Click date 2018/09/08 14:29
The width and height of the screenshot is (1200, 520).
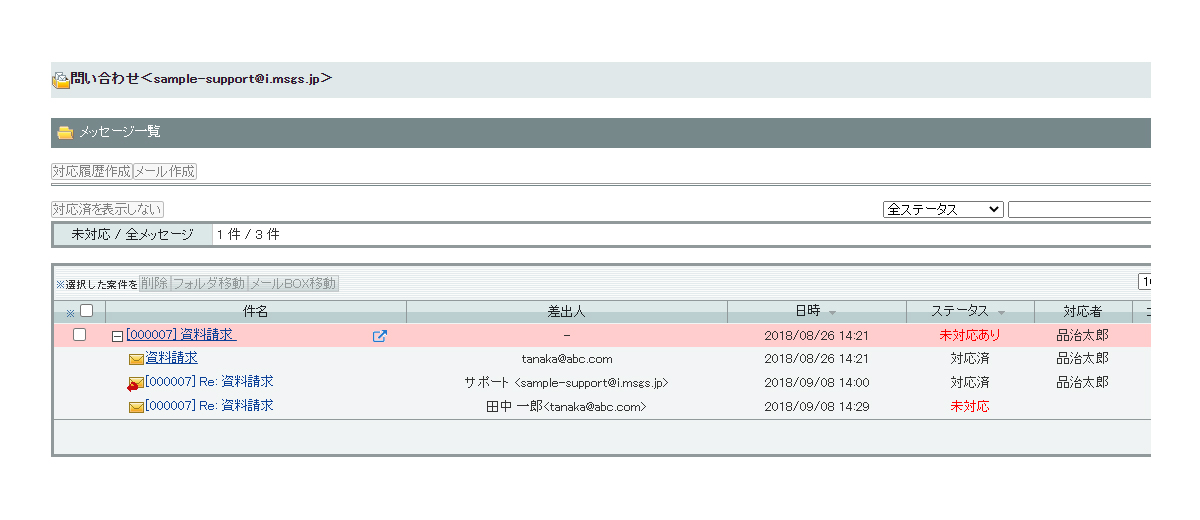(x=817, y=407)
